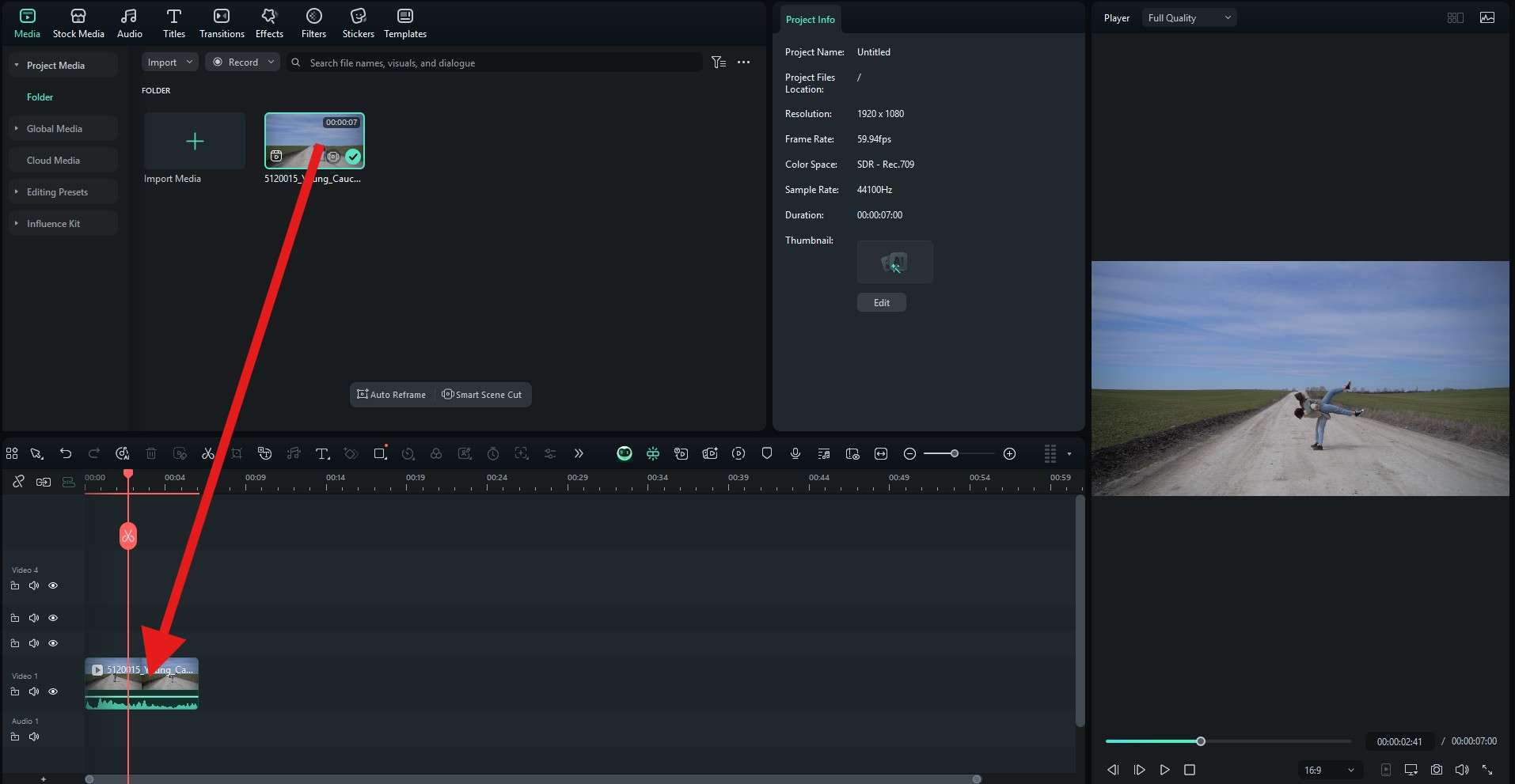1515x784 pixels.
Task: Expand the Global Media section
Action: tap(17, 128)
